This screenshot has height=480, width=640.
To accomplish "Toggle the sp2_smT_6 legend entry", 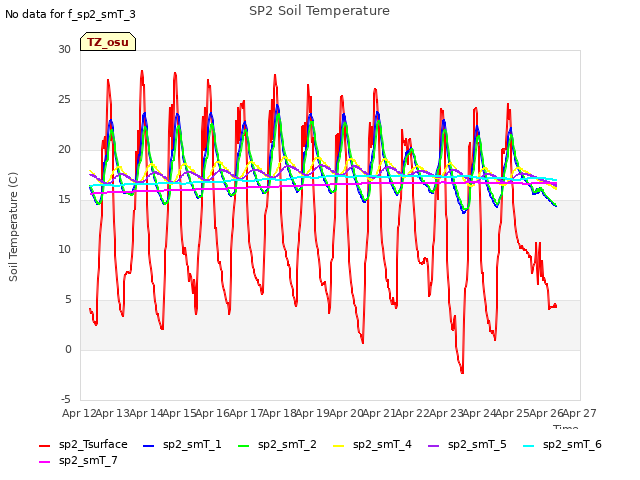I will pos(562,444).
